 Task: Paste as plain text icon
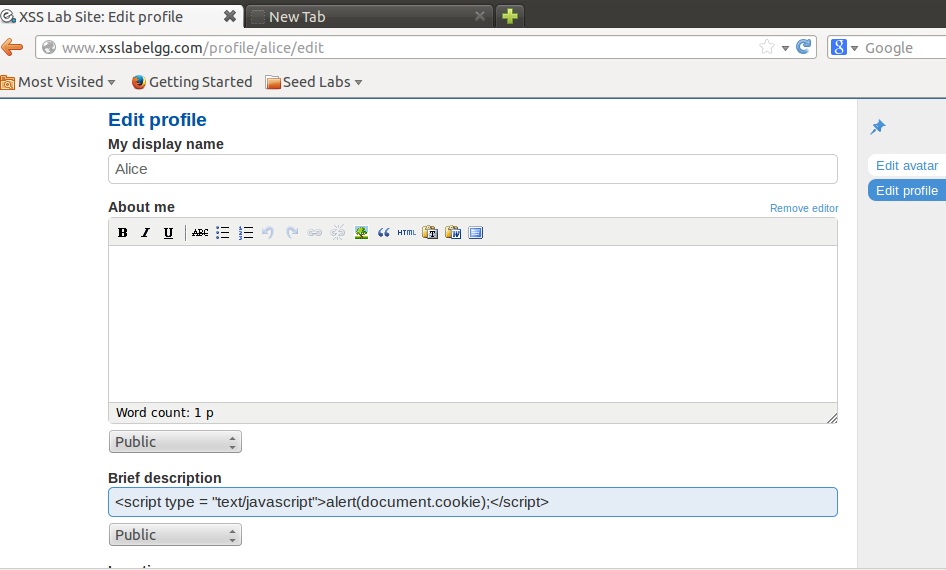tap(430, 233)
